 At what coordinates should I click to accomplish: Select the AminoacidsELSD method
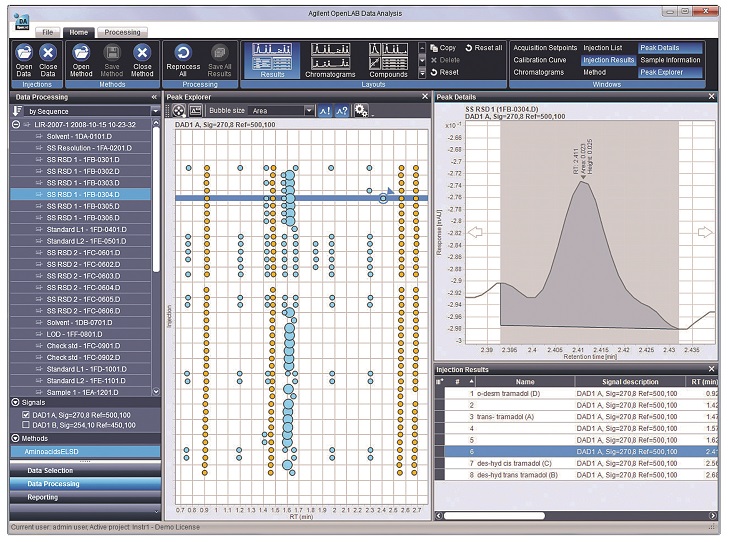[x=85, y=451]
